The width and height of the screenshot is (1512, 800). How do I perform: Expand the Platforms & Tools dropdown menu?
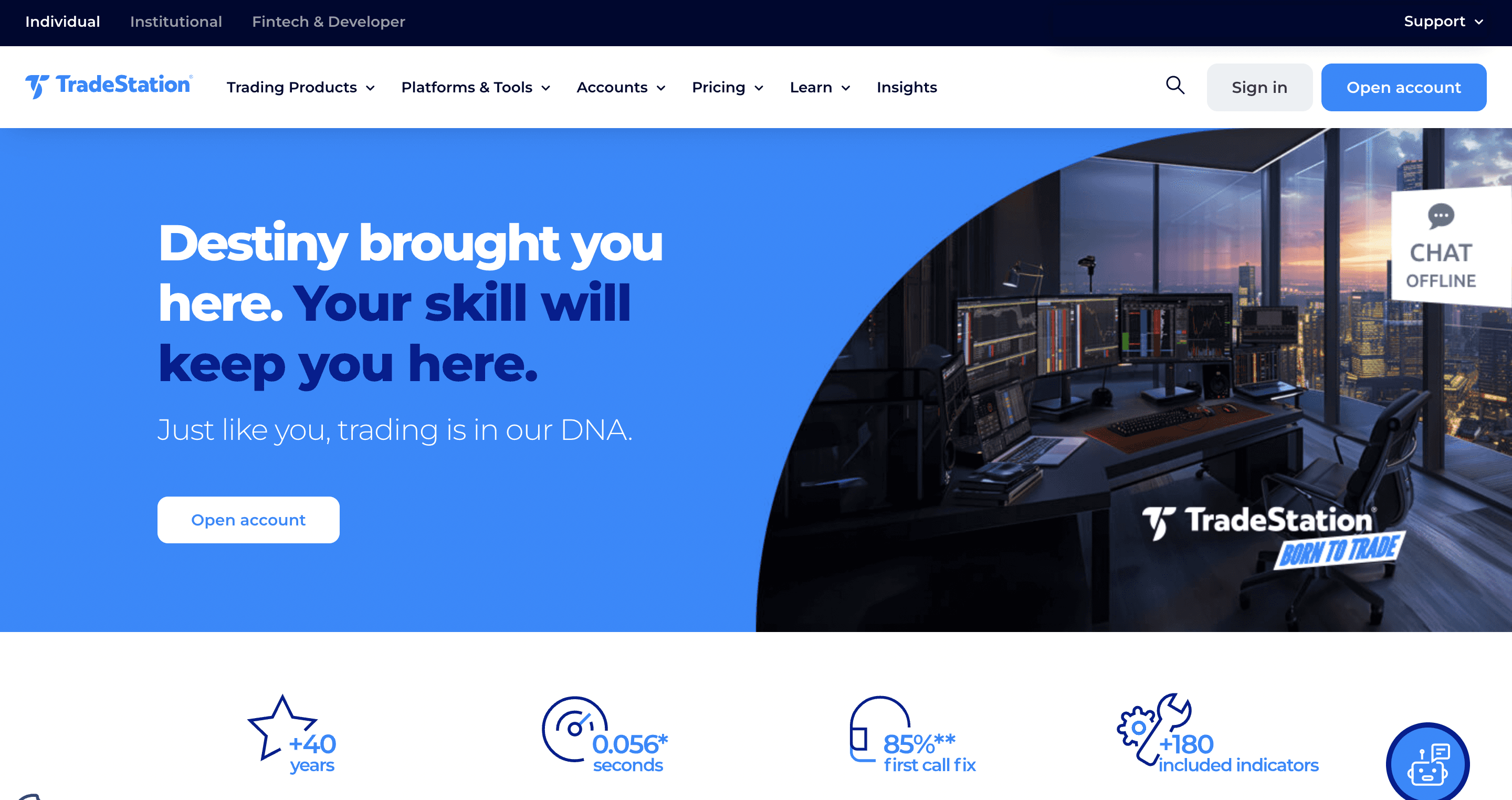tap(476, 87)
